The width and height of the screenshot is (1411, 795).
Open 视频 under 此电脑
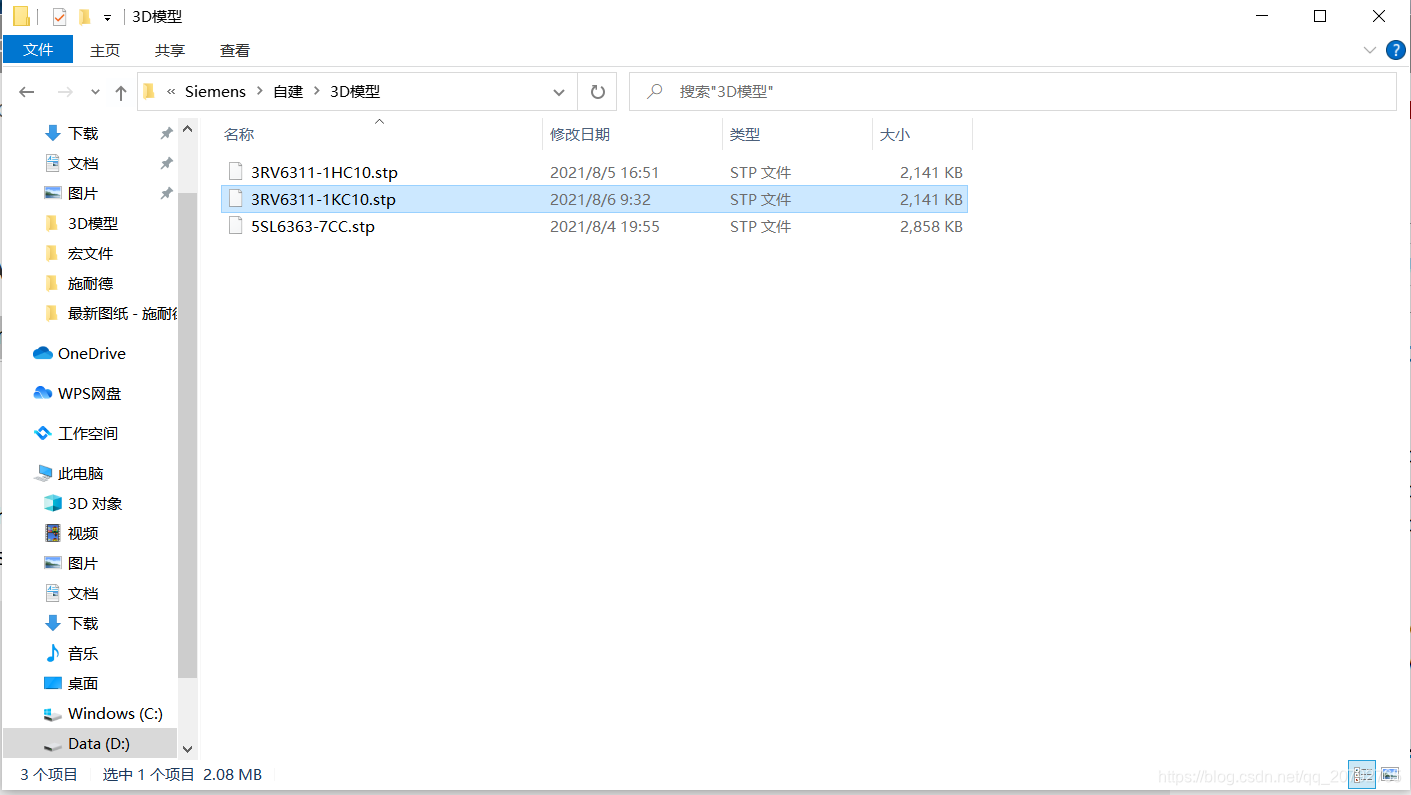coord(83,533)
